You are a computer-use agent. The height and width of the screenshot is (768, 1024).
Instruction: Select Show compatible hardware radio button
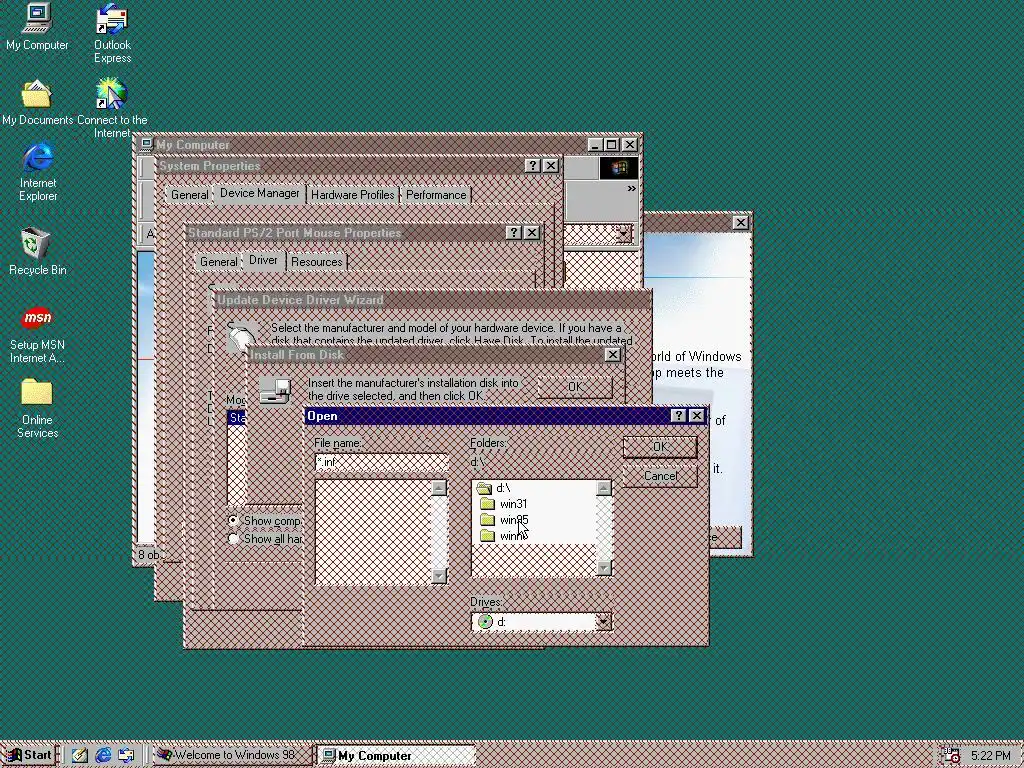[233, 520]
